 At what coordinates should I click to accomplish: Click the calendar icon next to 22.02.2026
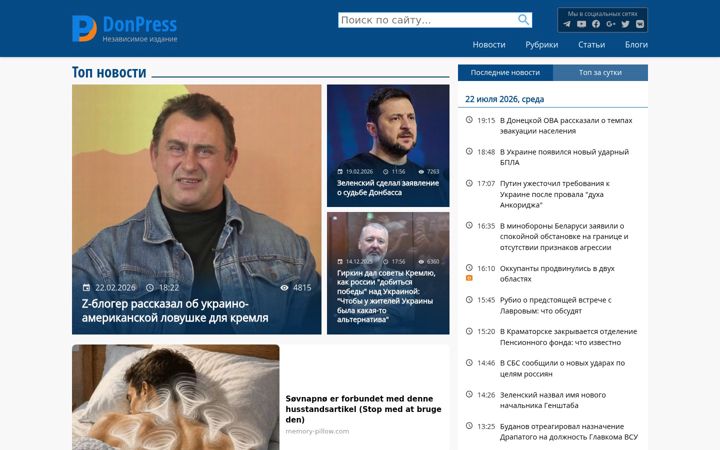coord(86,287)
